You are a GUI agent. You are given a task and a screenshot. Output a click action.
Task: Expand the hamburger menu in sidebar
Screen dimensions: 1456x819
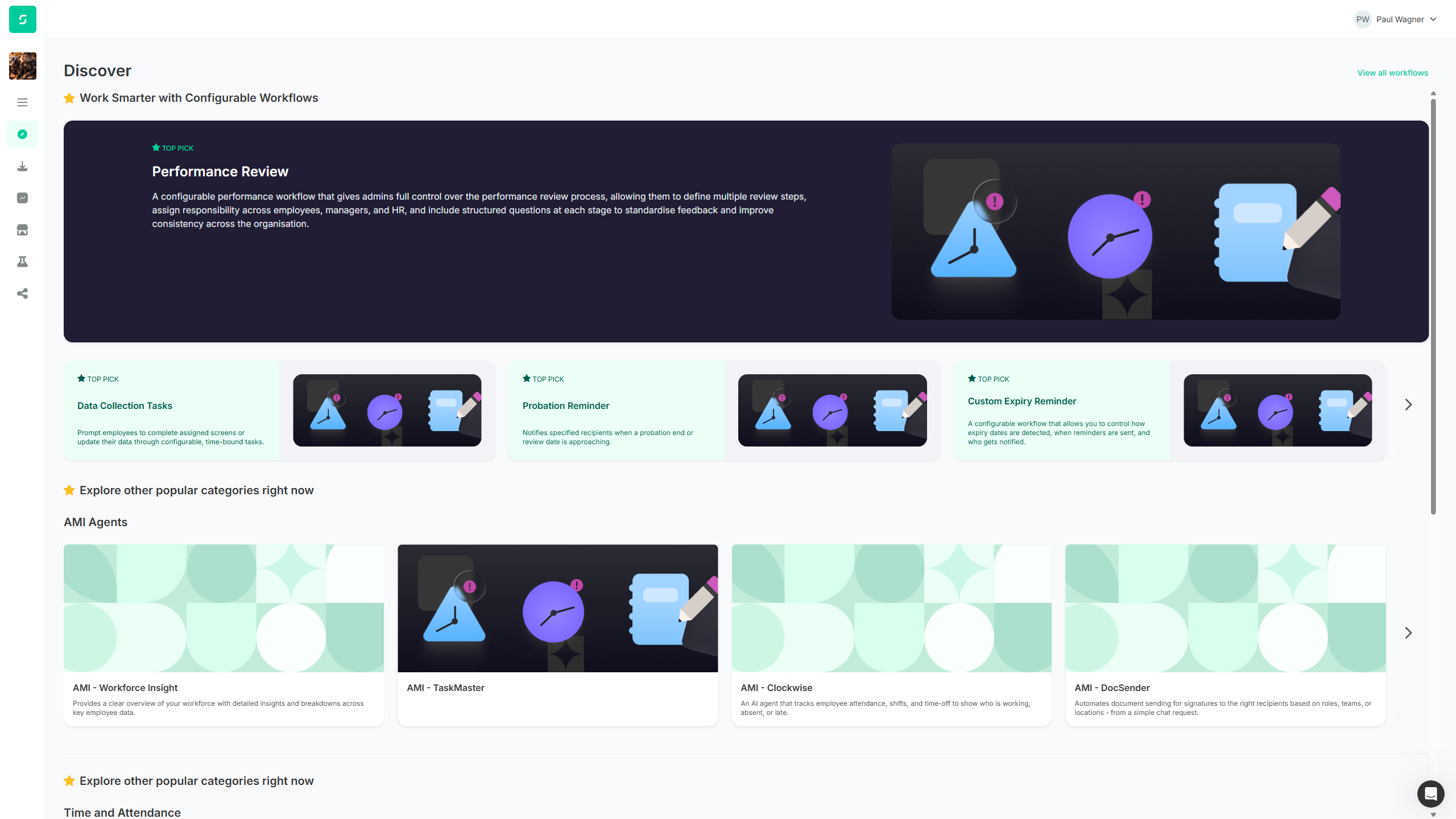[22, 102]
